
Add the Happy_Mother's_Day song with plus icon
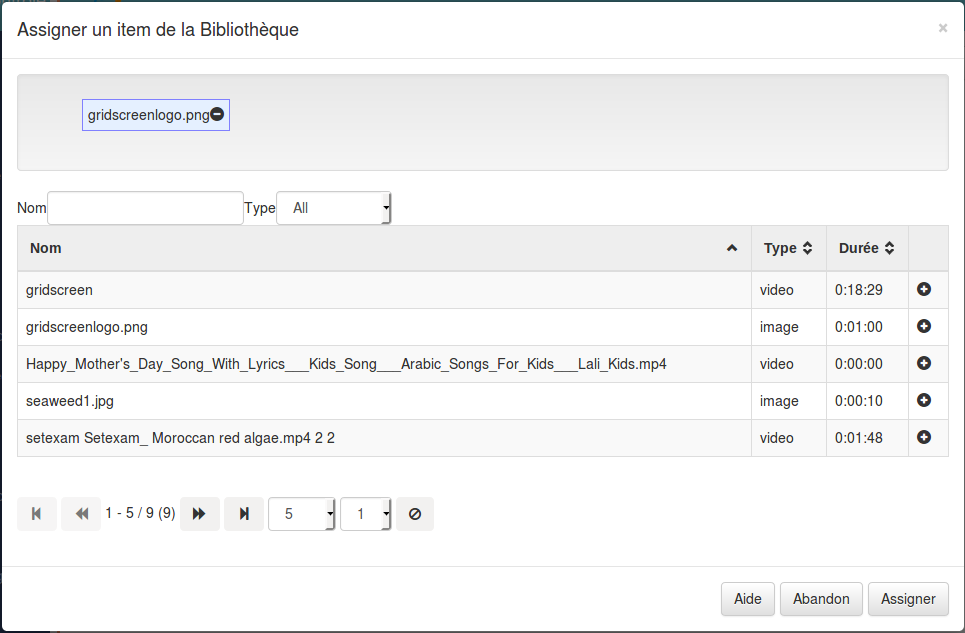click(925, 363)
